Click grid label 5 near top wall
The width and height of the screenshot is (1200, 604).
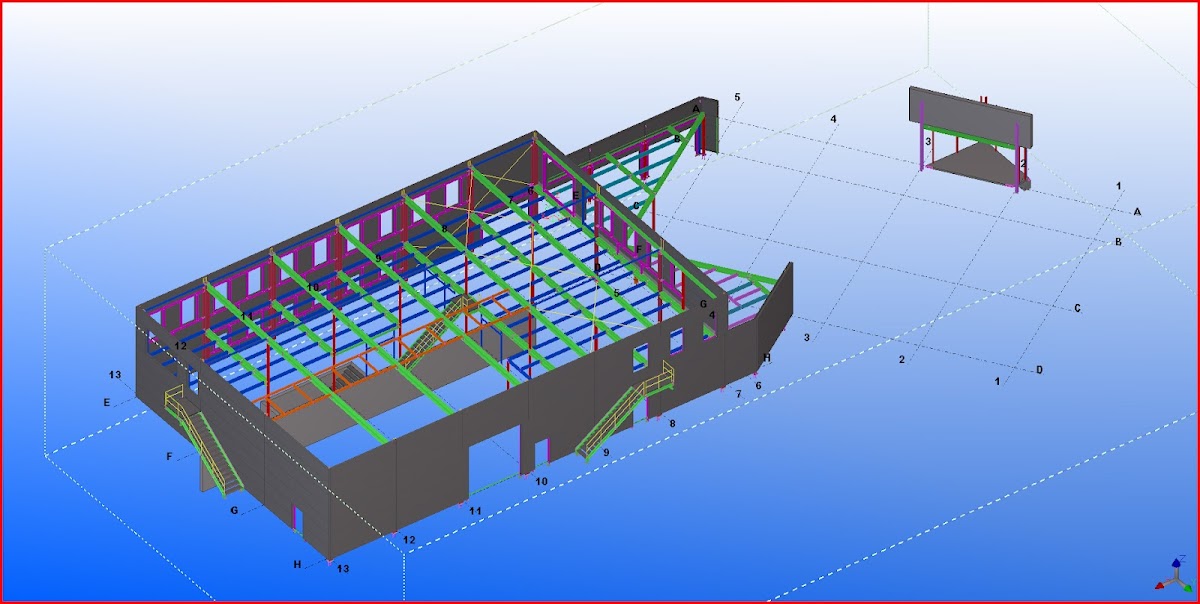[x=737, y=97]
